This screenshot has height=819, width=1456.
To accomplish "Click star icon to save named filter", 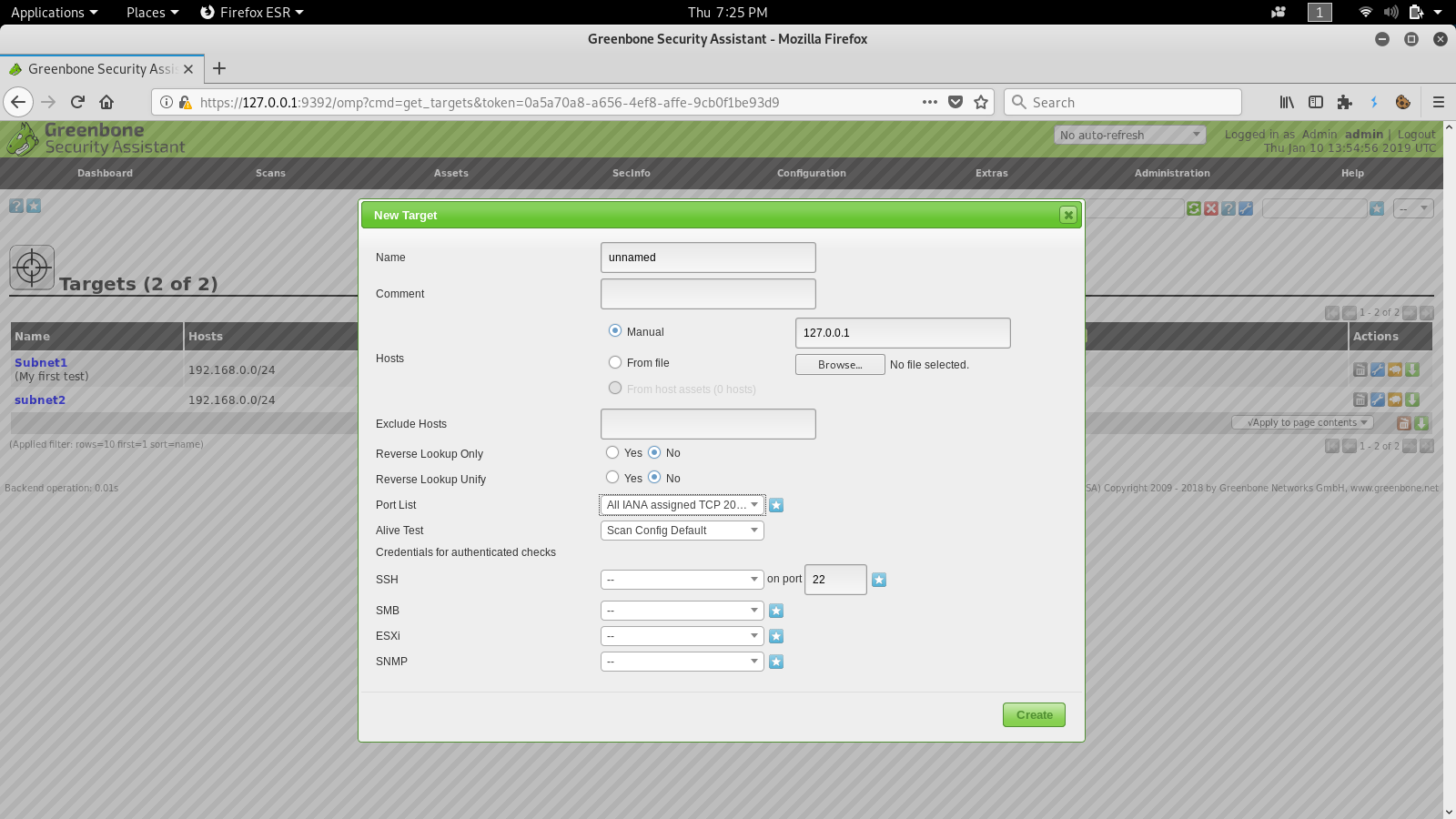I will [x=1377, y=208].
